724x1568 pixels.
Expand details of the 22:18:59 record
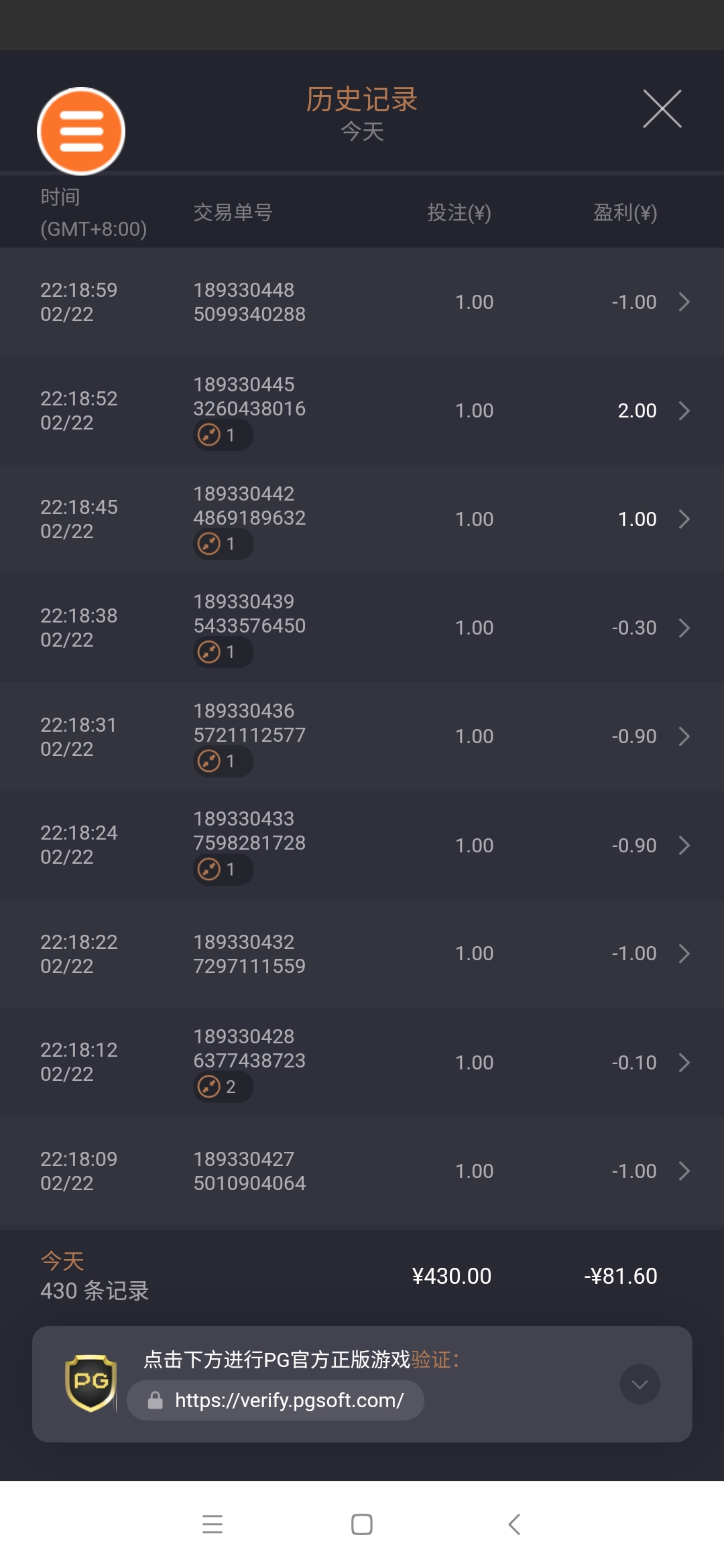684,302
